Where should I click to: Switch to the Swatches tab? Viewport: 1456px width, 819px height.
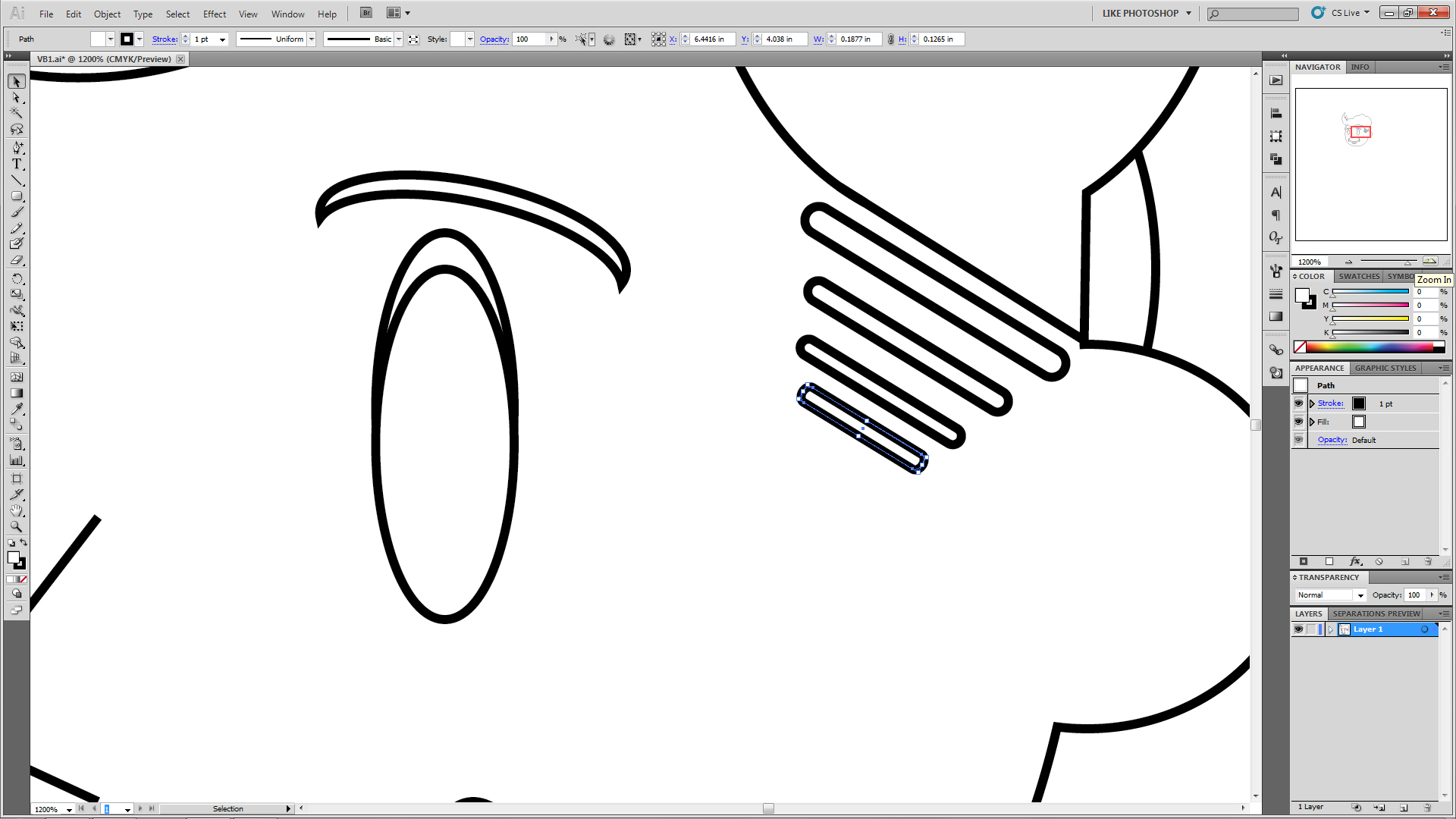pos(1358,276)
